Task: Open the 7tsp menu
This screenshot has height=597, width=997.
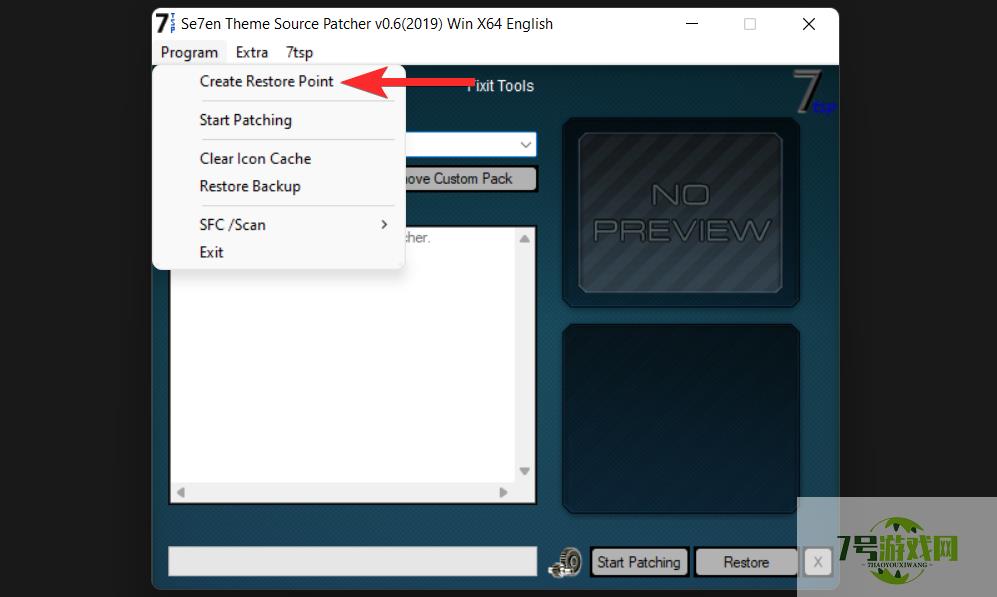Action: pyautogui.click(x=299, y=52)
